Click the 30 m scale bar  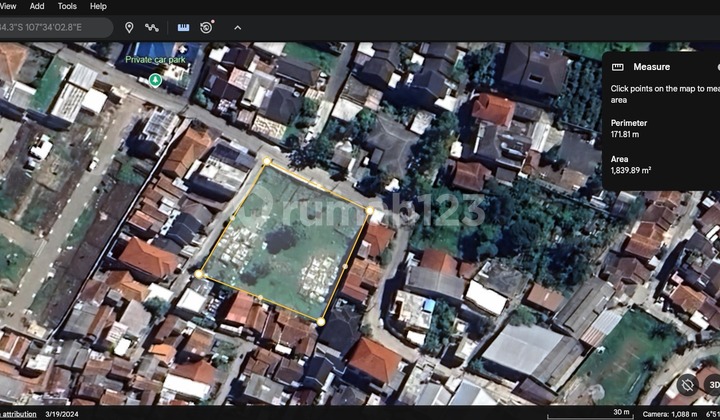(x=590, y=414)
